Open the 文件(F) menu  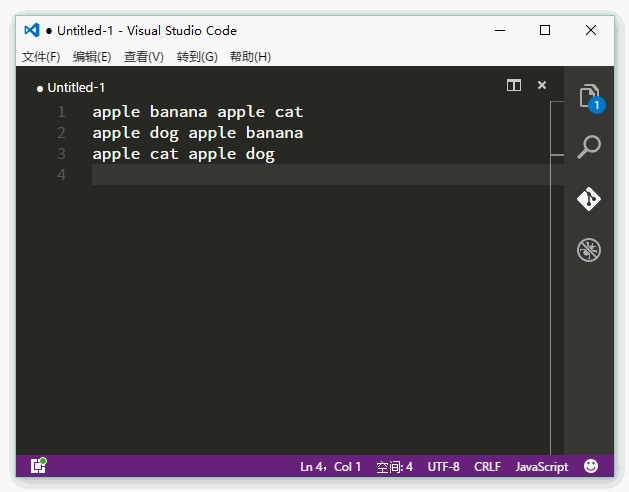point(41,57)
